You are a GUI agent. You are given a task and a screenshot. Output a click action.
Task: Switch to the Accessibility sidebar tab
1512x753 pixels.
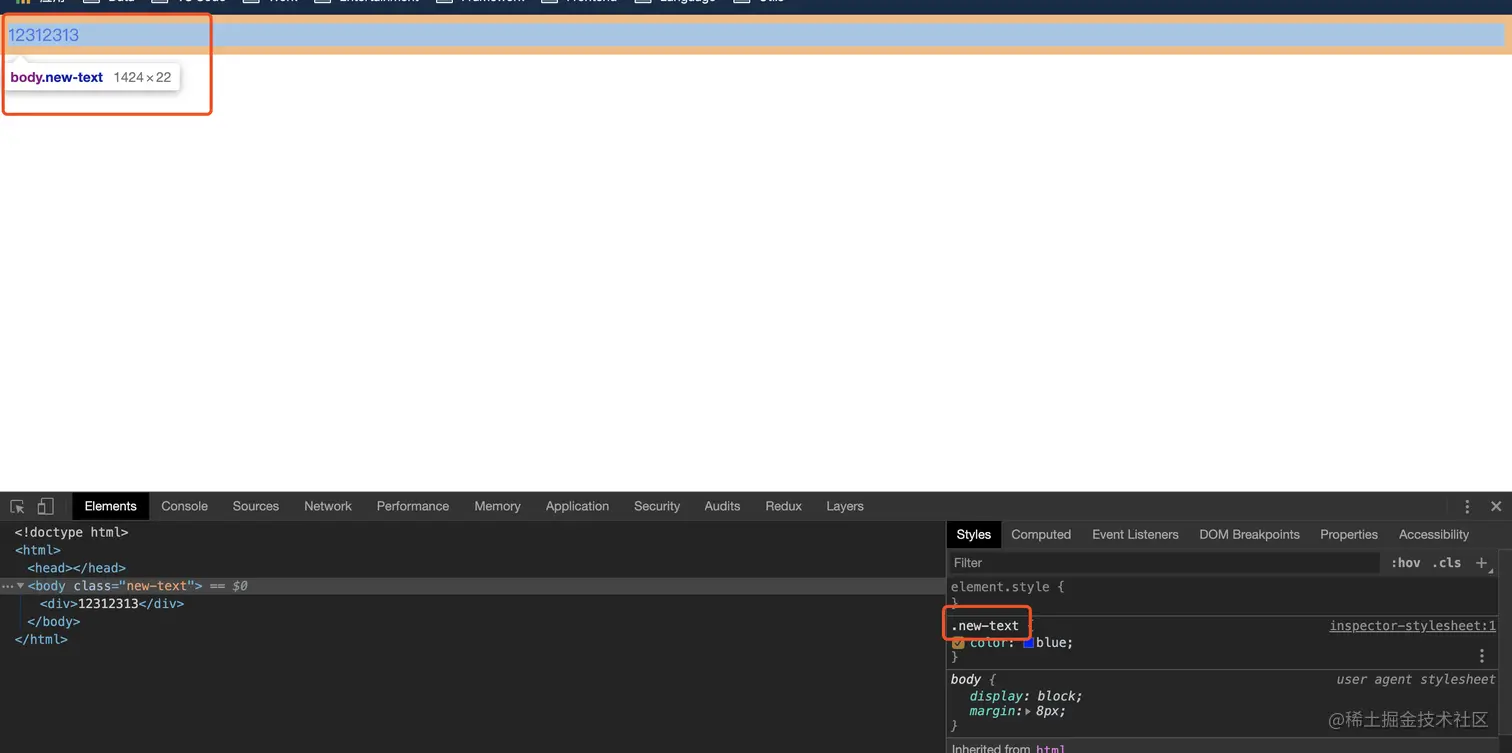tap(1434, 535)
